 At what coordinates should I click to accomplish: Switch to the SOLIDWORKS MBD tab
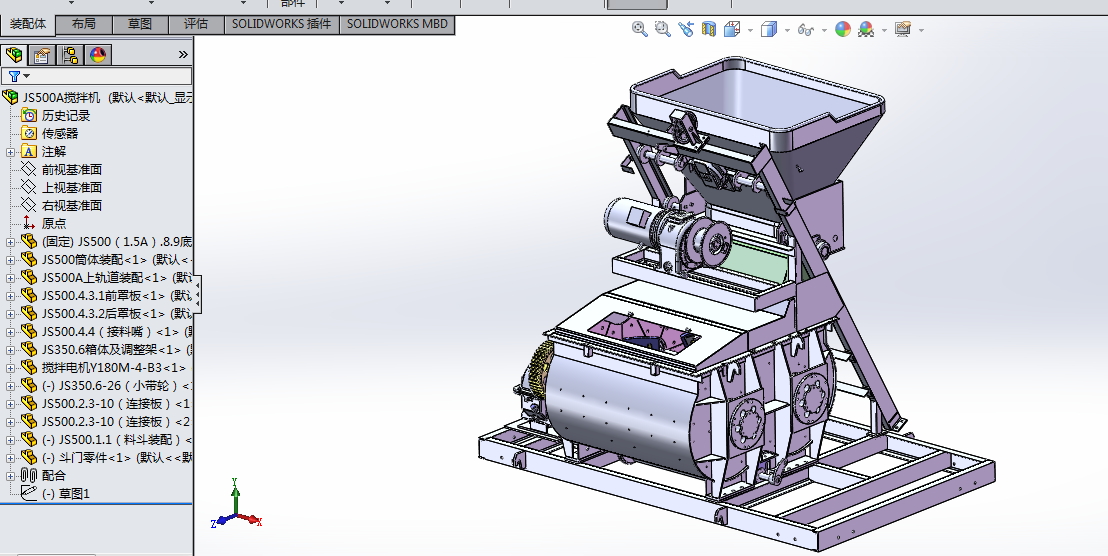click(397, 25)
